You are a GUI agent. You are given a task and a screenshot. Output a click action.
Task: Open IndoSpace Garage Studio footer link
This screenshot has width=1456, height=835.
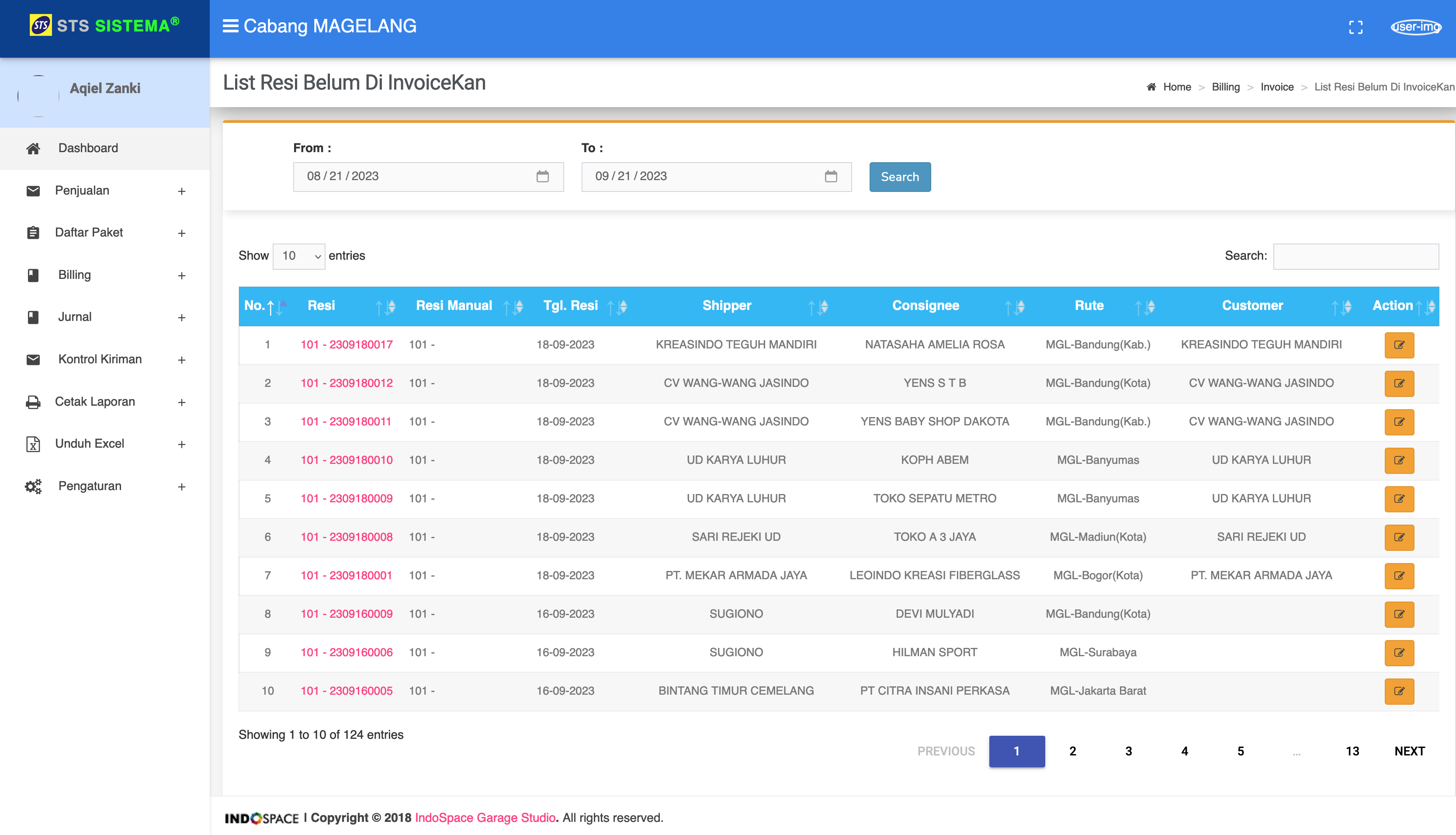[485, 818]
